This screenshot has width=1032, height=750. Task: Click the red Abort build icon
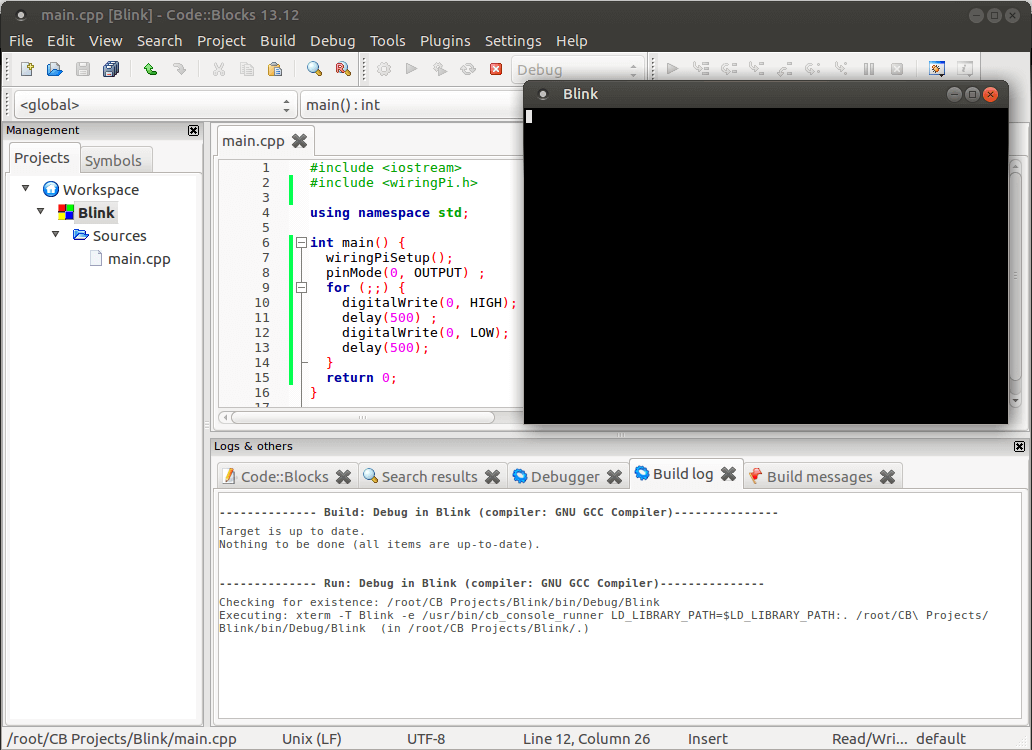pyautogui.click(x=496, y=69)
